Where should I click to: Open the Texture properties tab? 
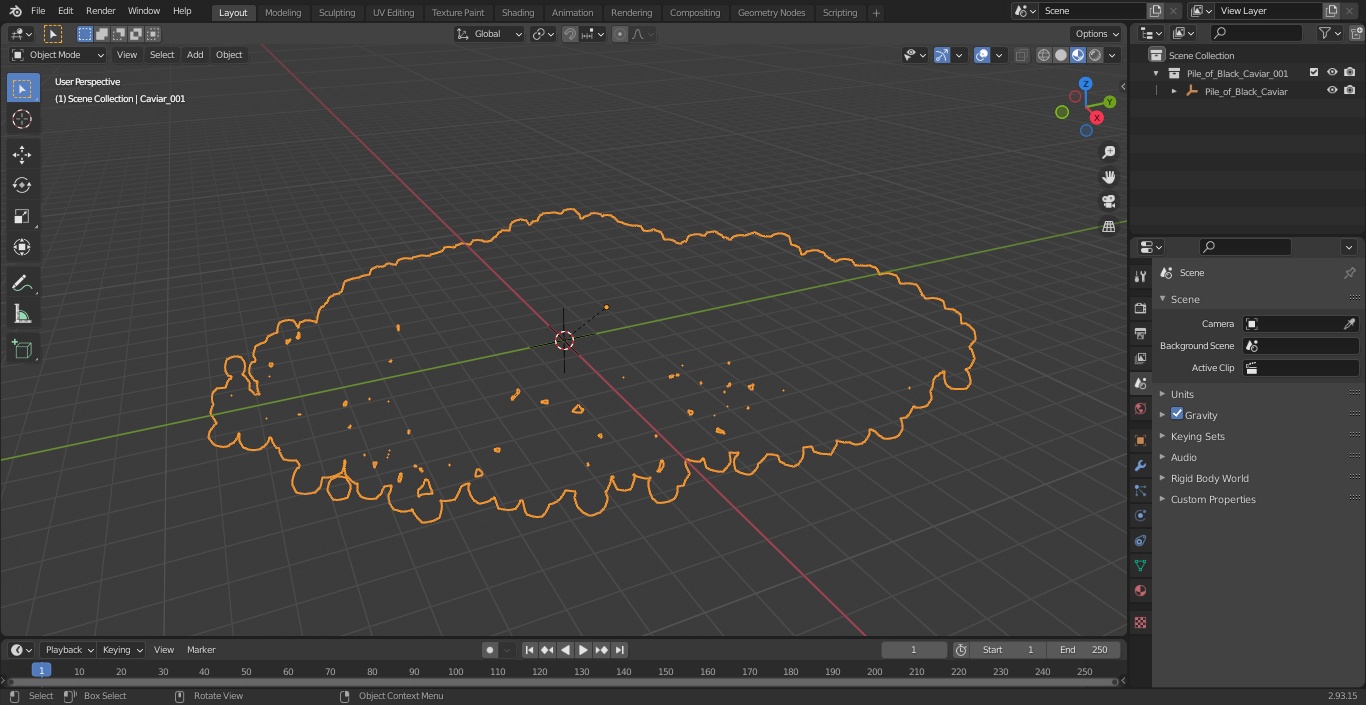1140,622
